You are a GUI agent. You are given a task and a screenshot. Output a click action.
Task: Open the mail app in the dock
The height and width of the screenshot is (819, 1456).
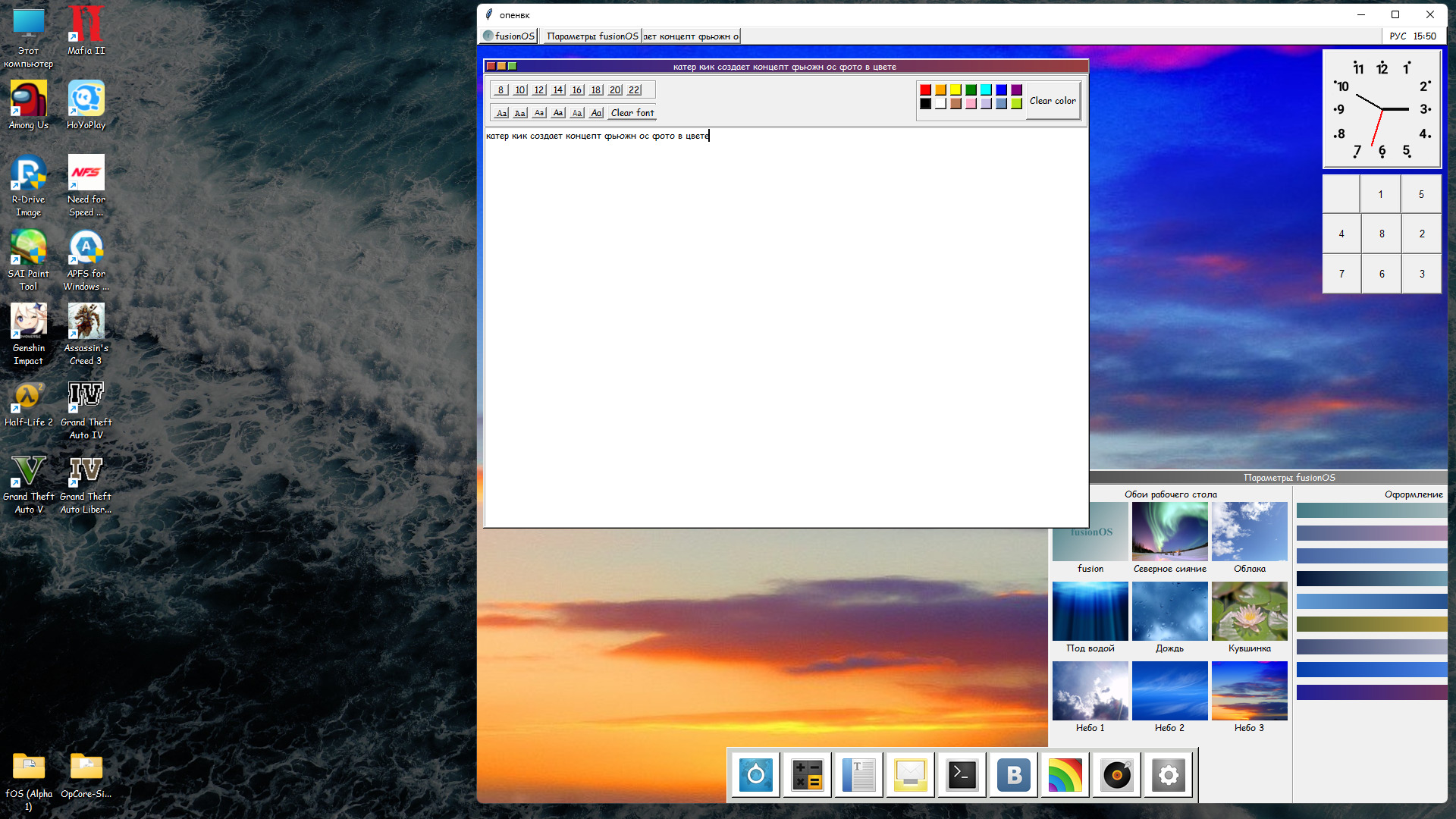[x=910, y=775]
